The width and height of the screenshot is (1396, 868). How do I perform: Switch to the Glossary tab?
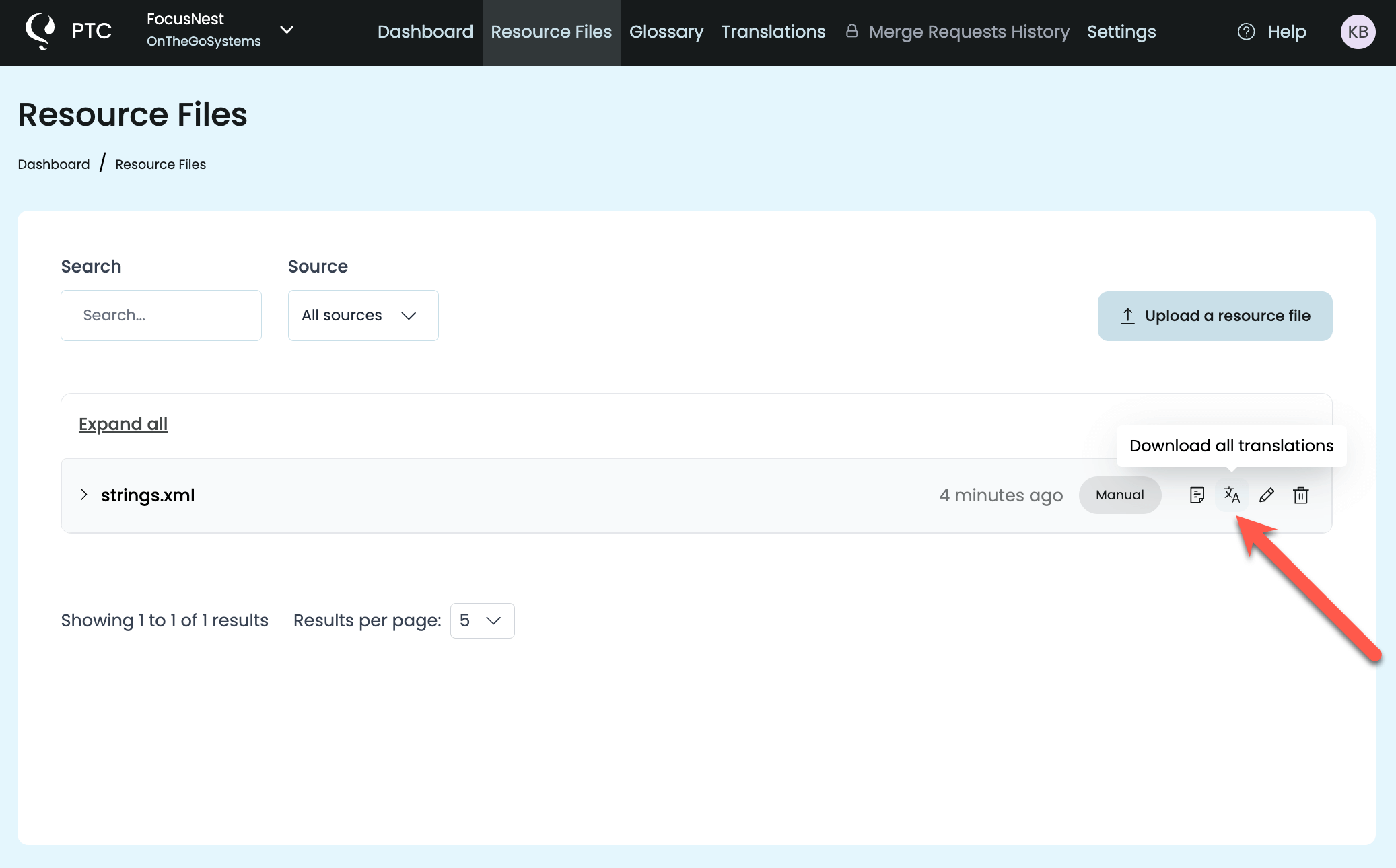click(666, 32)
